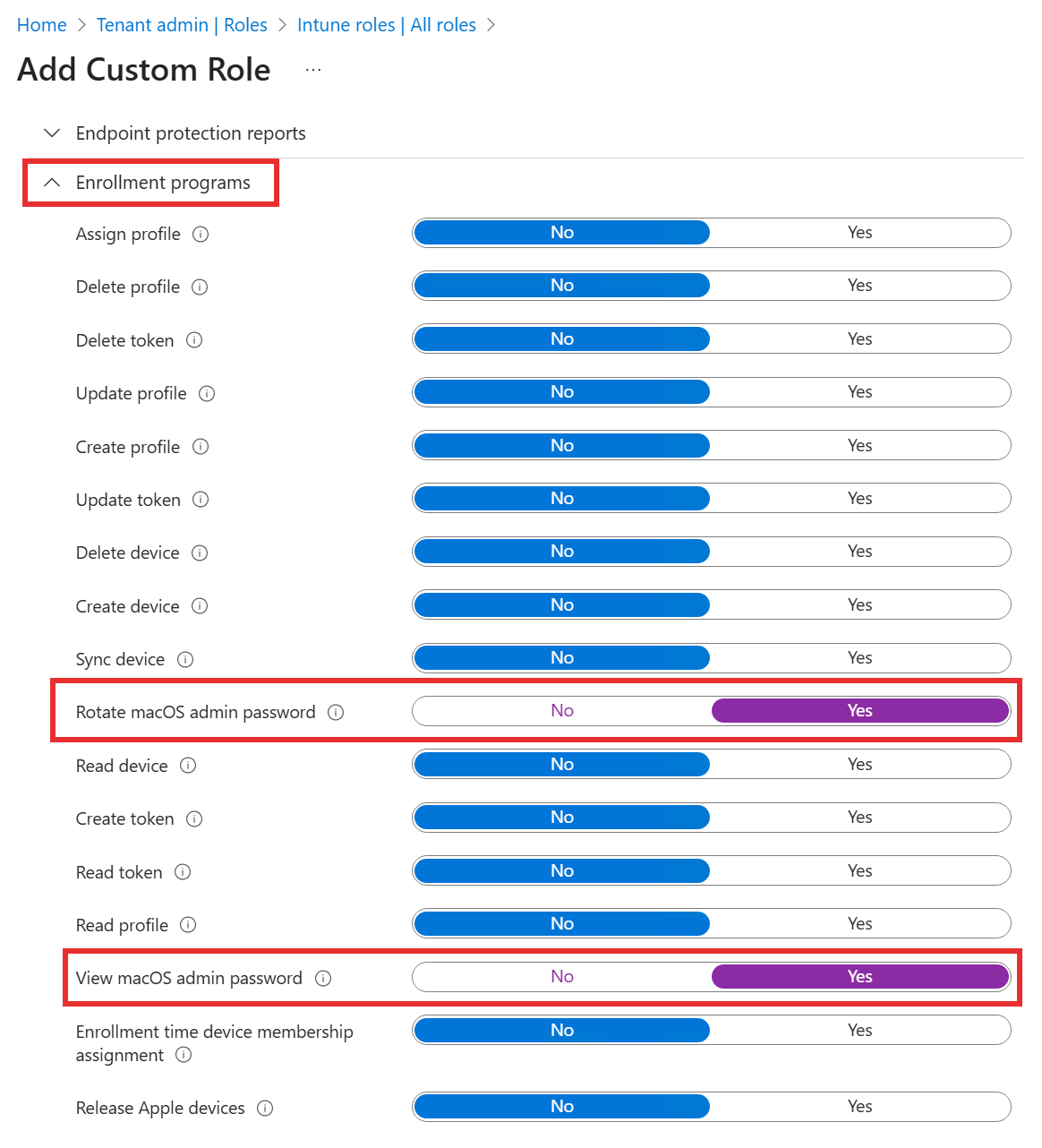Disable Rotate macOS admin password by selecting No
Image resolution: width=1042 pixels, height=1148 pixels.
(561, 710)
